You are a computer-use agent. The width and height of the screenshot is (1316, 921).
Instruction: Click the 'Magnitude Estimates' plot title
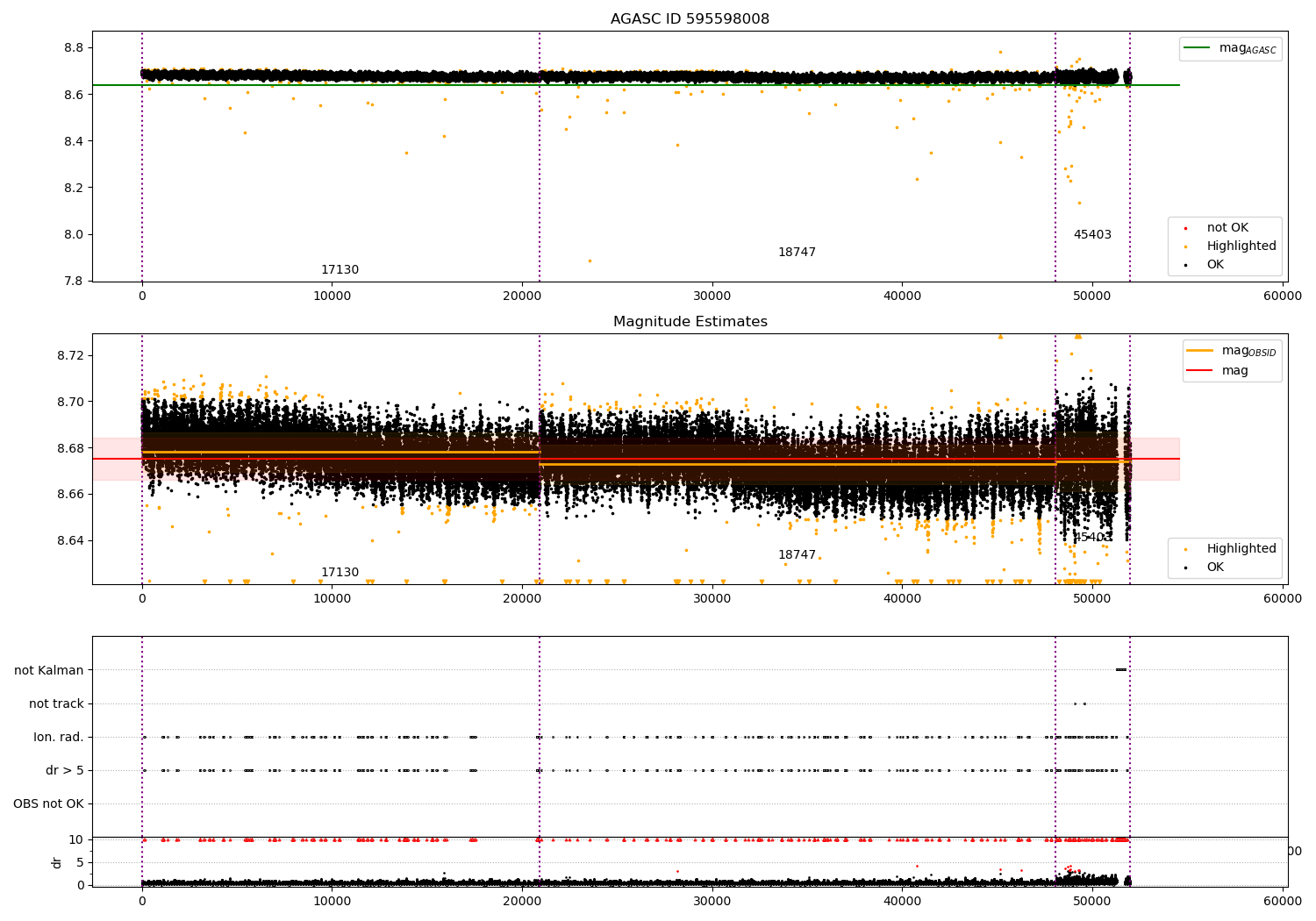pos(690,322)
